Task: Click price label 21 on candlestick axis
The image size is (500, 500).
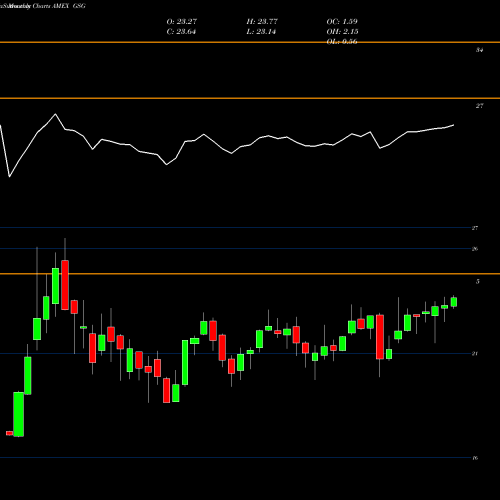Action: 475,353
